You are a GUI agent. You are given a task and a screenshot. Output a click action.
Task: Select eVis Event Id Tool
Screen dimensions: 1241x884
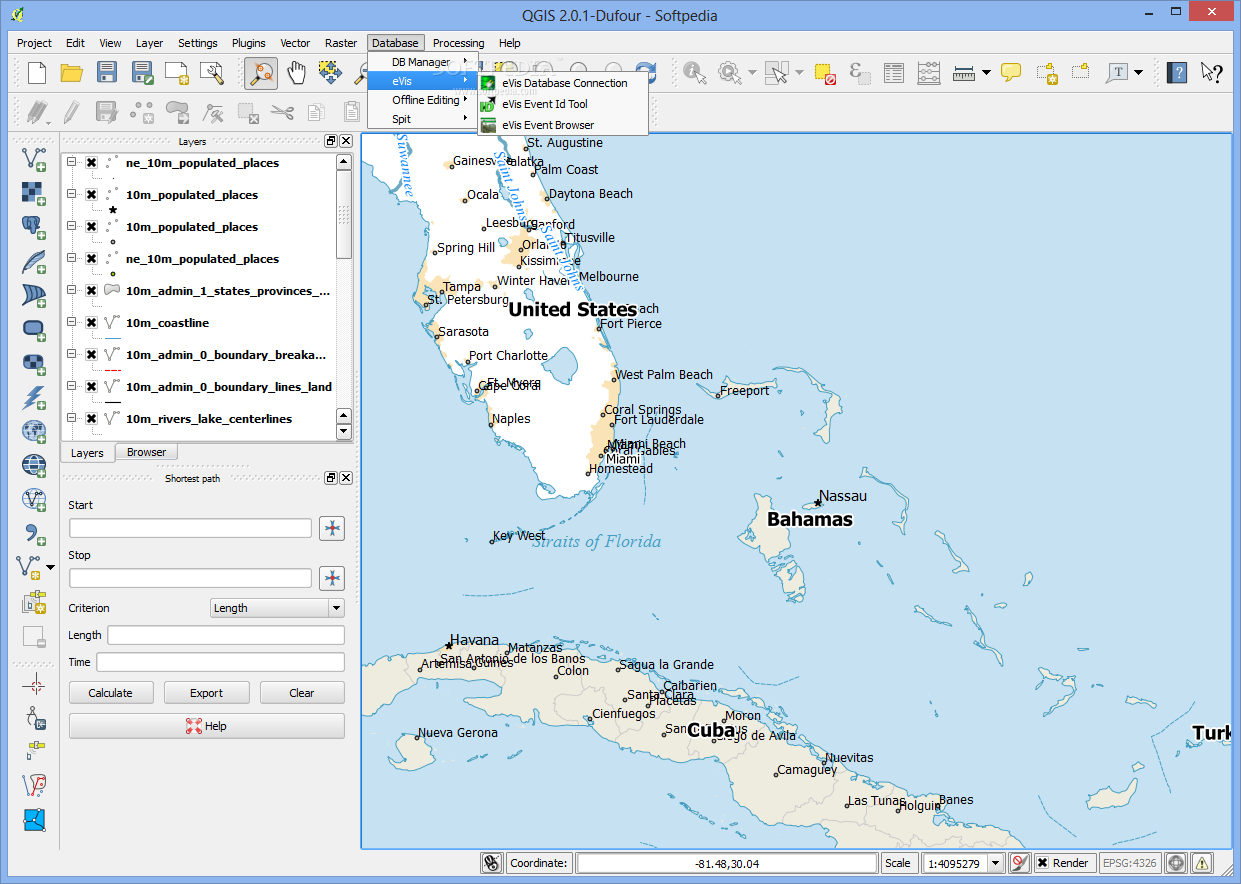tap(563, 104)
